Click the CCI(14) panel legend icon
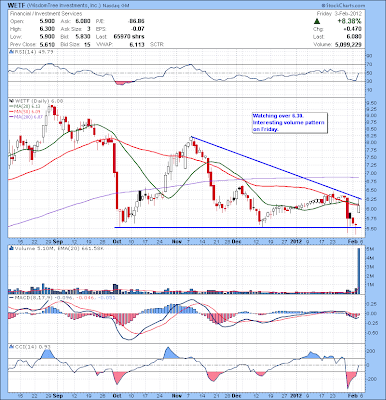This screenshot has height=400, width=386. 10,347
